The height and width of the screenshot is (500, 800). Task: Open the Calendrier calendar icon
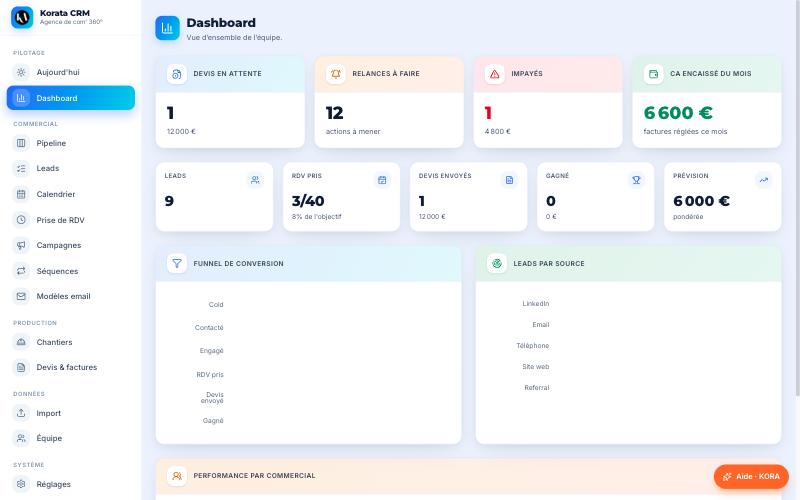(x=21, y=194)
